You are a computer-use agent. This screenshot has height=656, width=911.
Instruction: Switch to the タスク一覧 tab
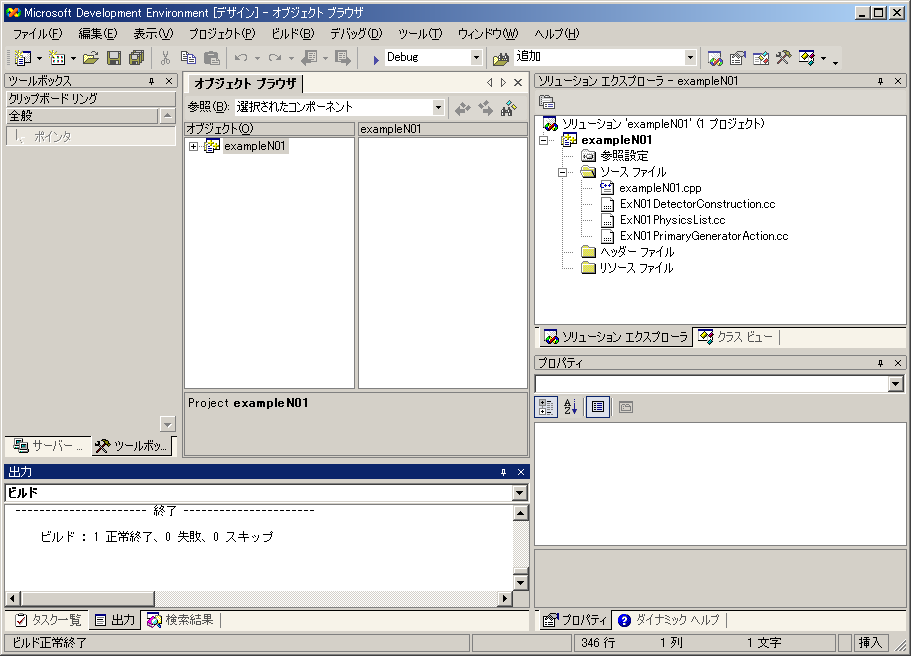tap(47, 620)
